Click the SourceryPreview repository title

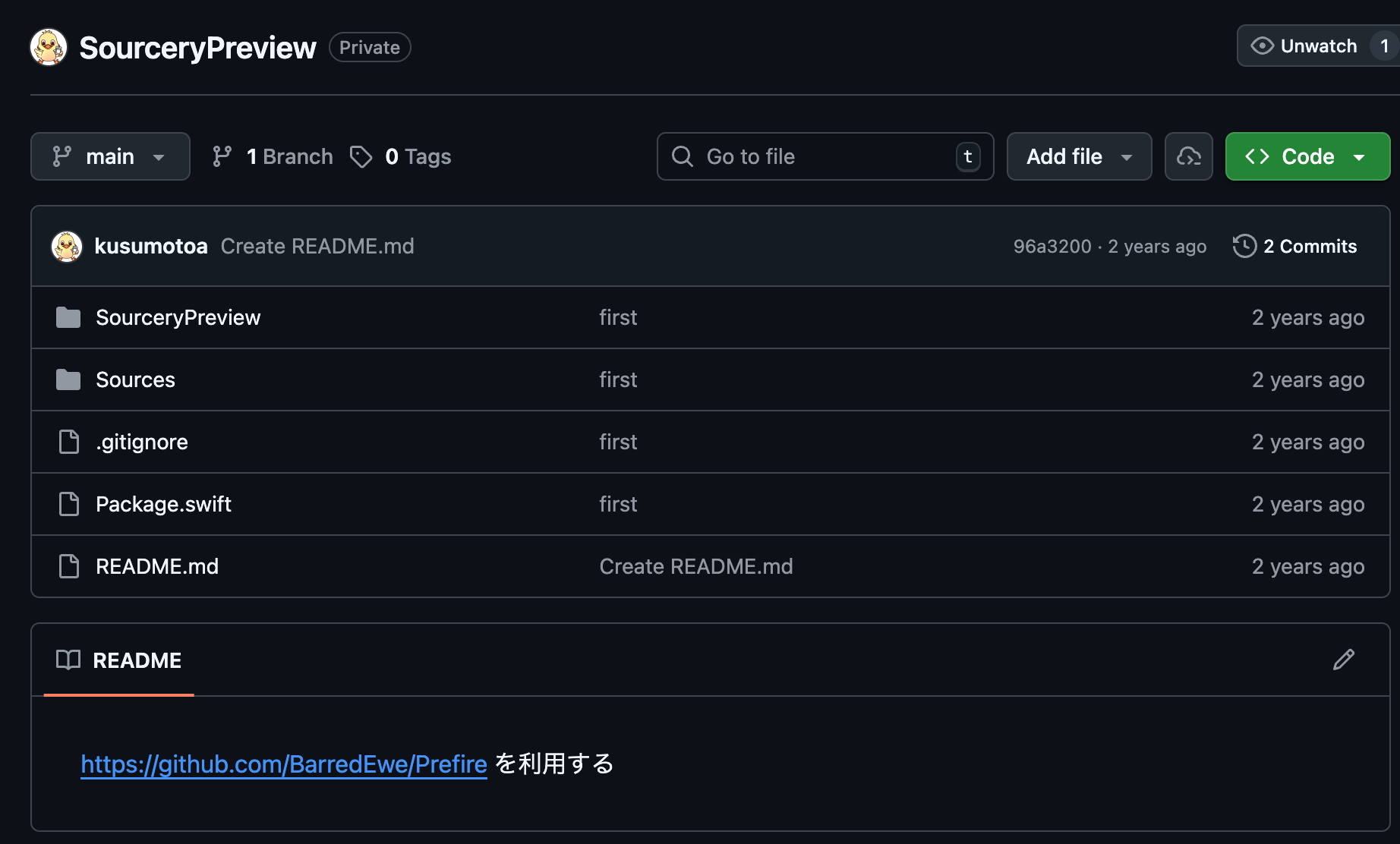point(197,47)
